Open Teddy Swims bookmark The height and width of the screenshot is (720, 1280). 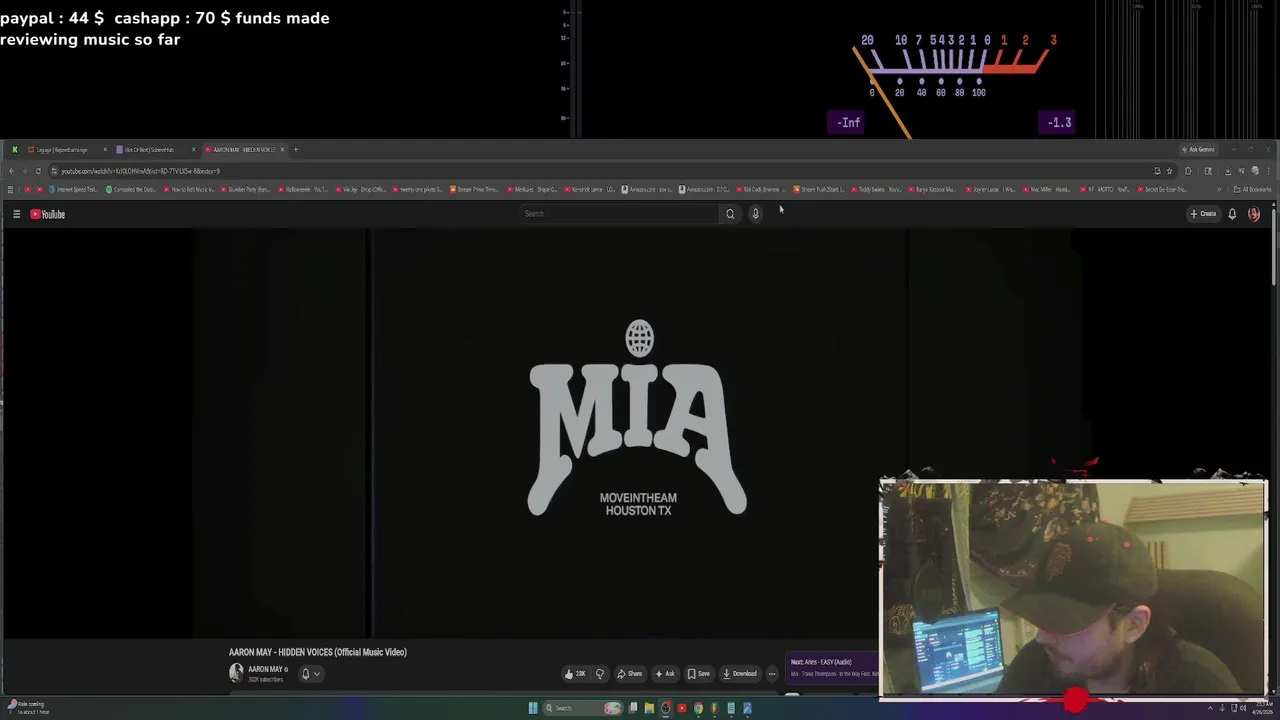click(x=876, y=189)
